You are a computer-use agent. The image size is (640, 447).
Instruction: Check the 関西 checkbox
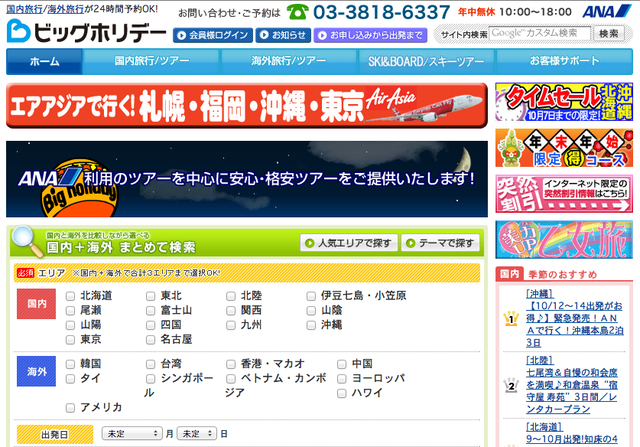coord(231,311)
